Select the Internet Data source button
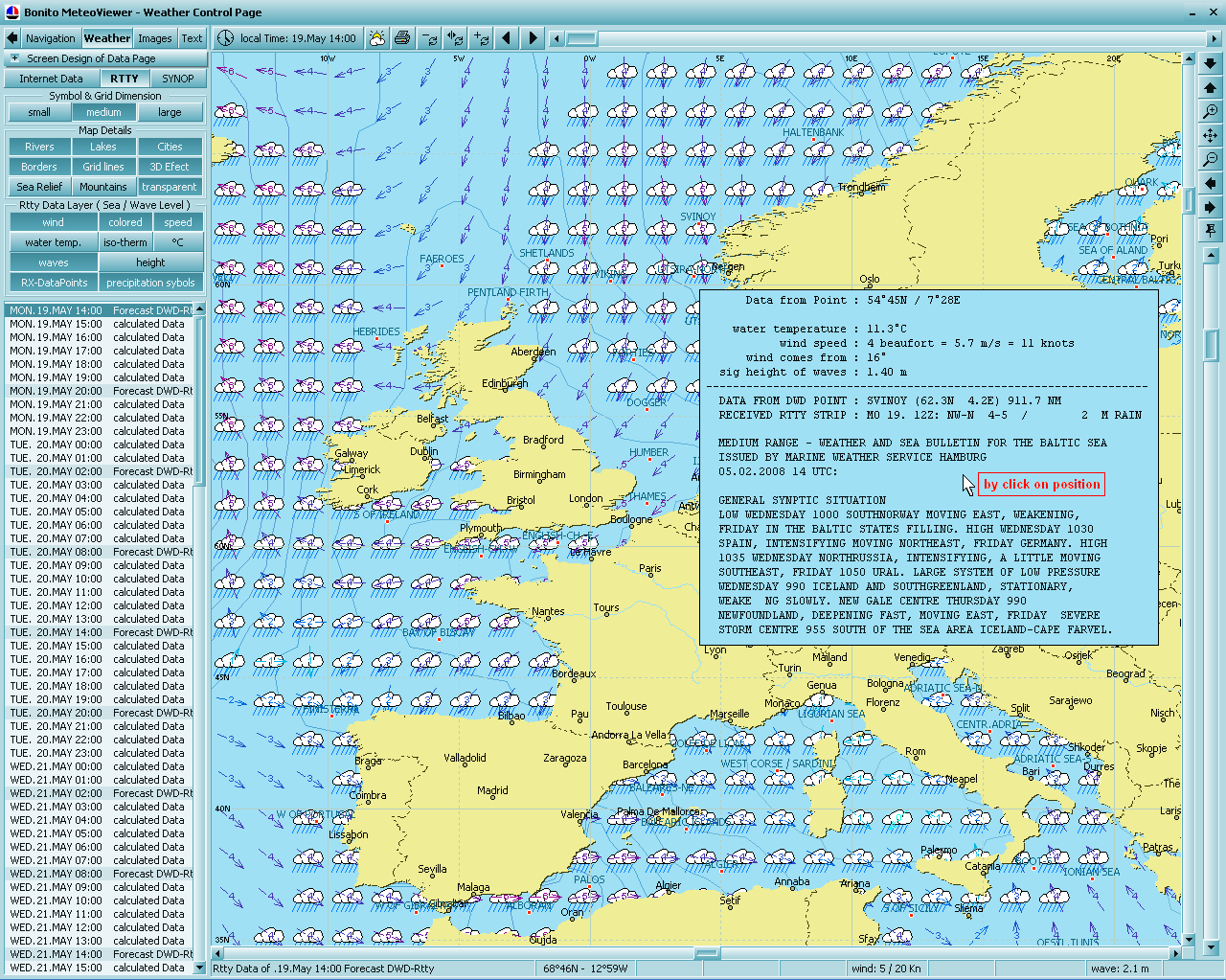Viewport: 1226px width, 980px height. (x=51, y=79)
